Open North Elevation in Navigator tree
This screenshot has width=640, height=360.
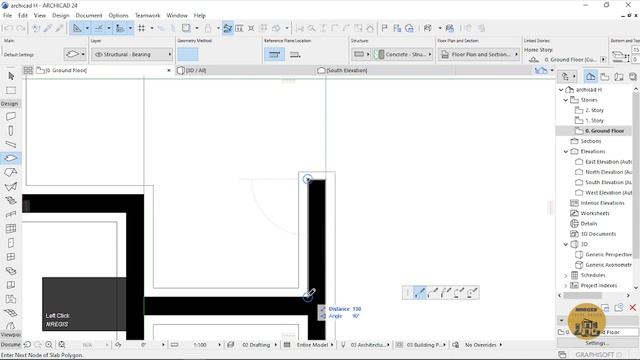(x=608, y=172)
